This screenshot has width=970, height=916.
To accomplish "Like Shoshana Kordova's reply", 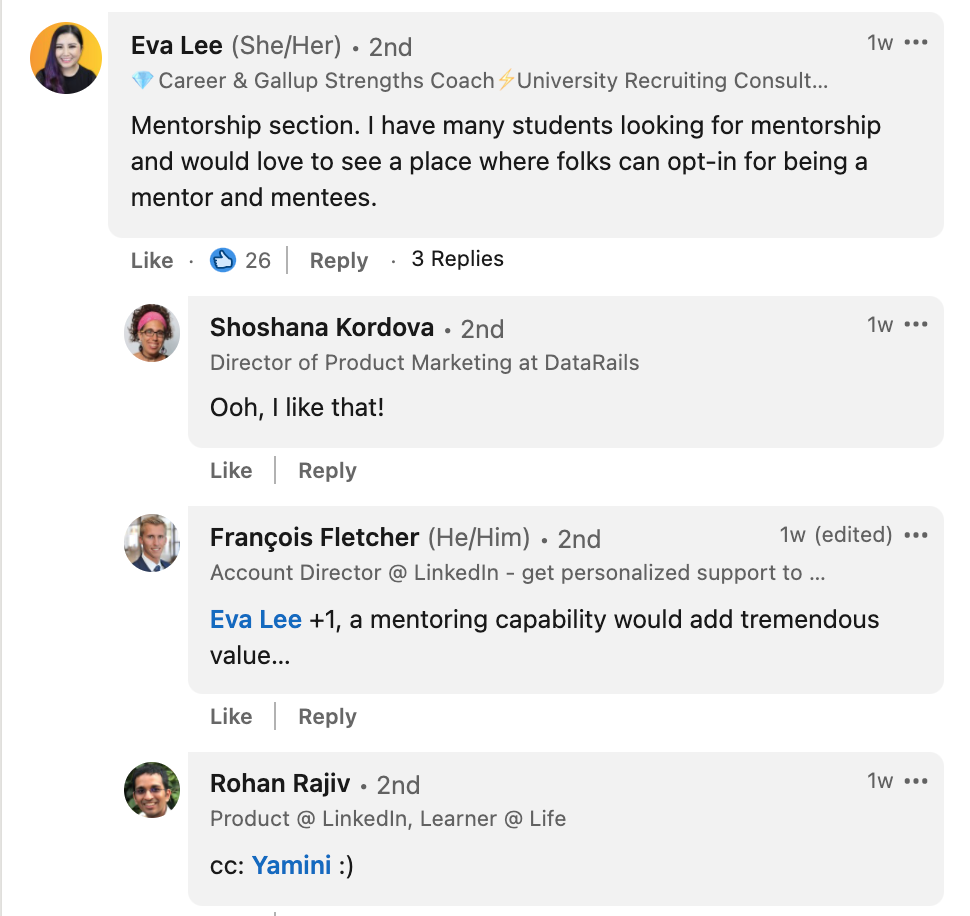I will tap(231, 471).
